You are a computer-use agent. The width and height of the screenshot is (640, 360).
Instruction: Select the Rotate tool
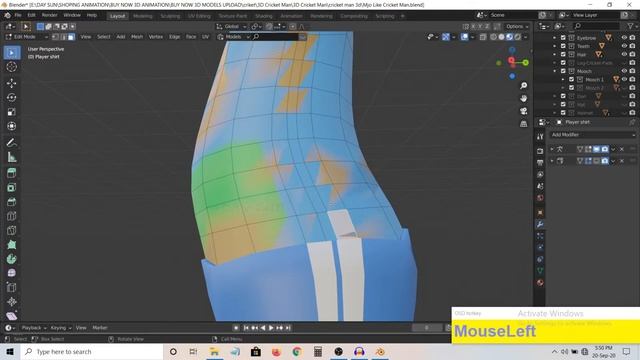click(x=11, y=97)
